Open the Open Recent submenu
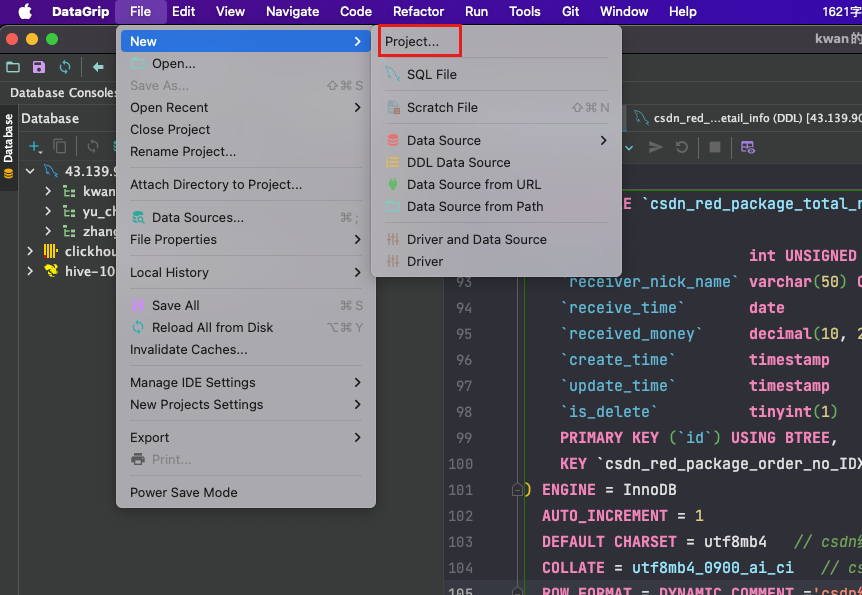The height and width of the screenshot is (595, 862). pyautogui.click(x=245, y=107)
